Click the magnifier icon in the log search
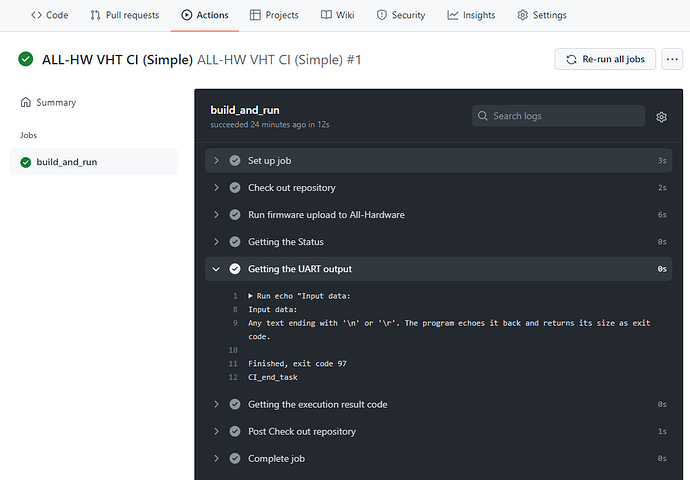The width and height of the screenshot is (690, 480). tap(484, 117)
